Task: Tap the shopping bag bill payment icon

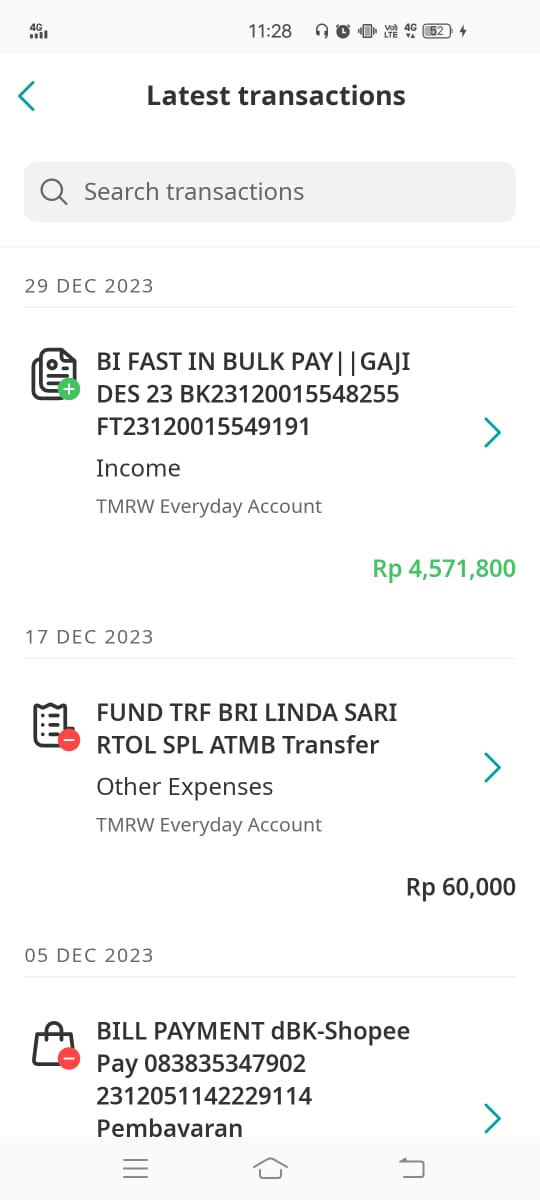Action: 54,1045
